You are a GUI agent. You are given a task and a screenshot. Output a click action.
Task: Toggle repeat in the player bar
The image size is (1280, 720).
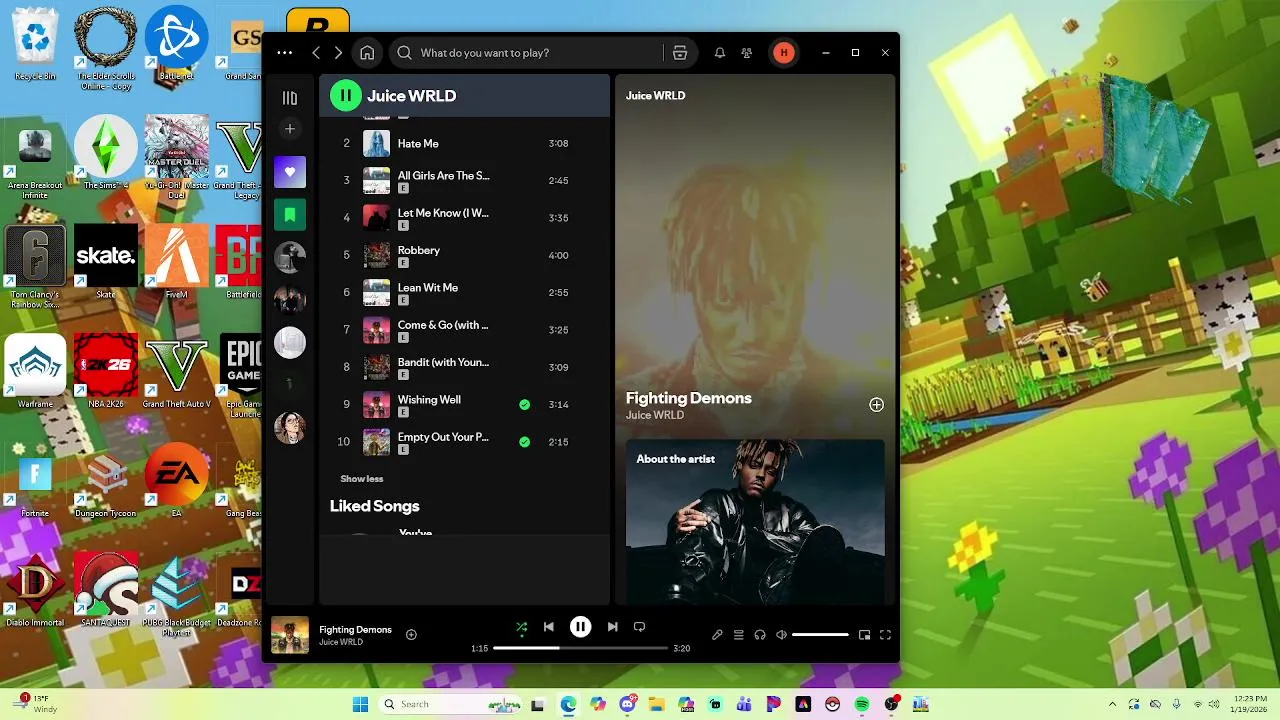click(639, 627)
